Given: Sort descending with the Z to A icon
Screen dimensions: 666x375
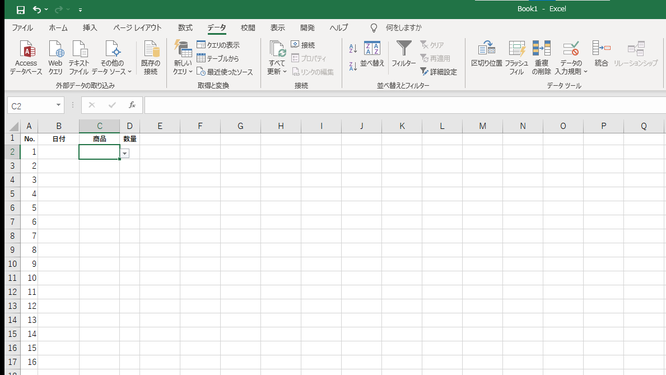Looking at the screenshot, I should point(353,66).
